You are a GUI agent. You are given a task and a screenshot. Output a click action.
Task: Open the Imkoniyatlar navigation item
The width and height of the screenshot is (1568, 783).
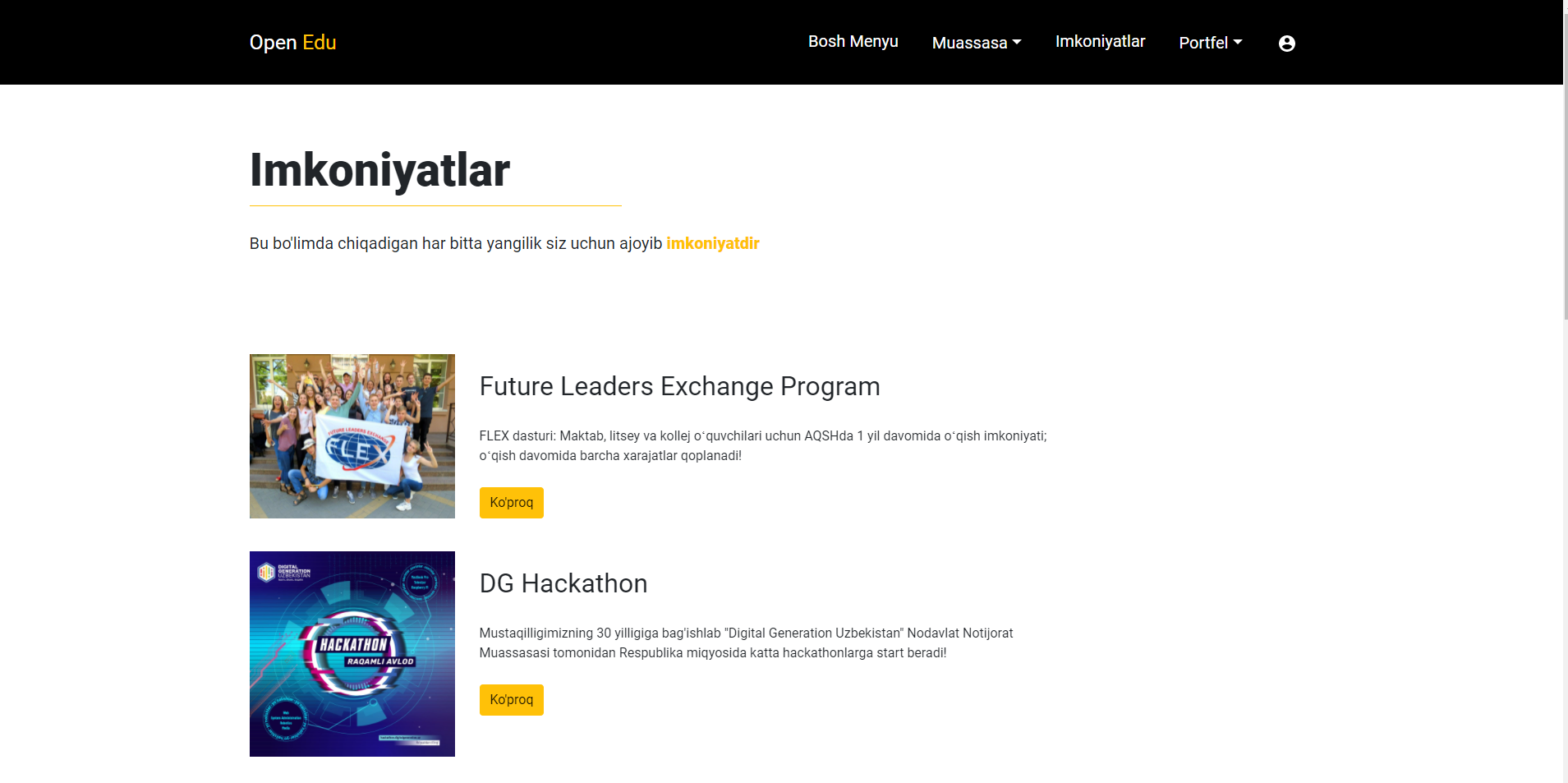(x=1101, y=41)
